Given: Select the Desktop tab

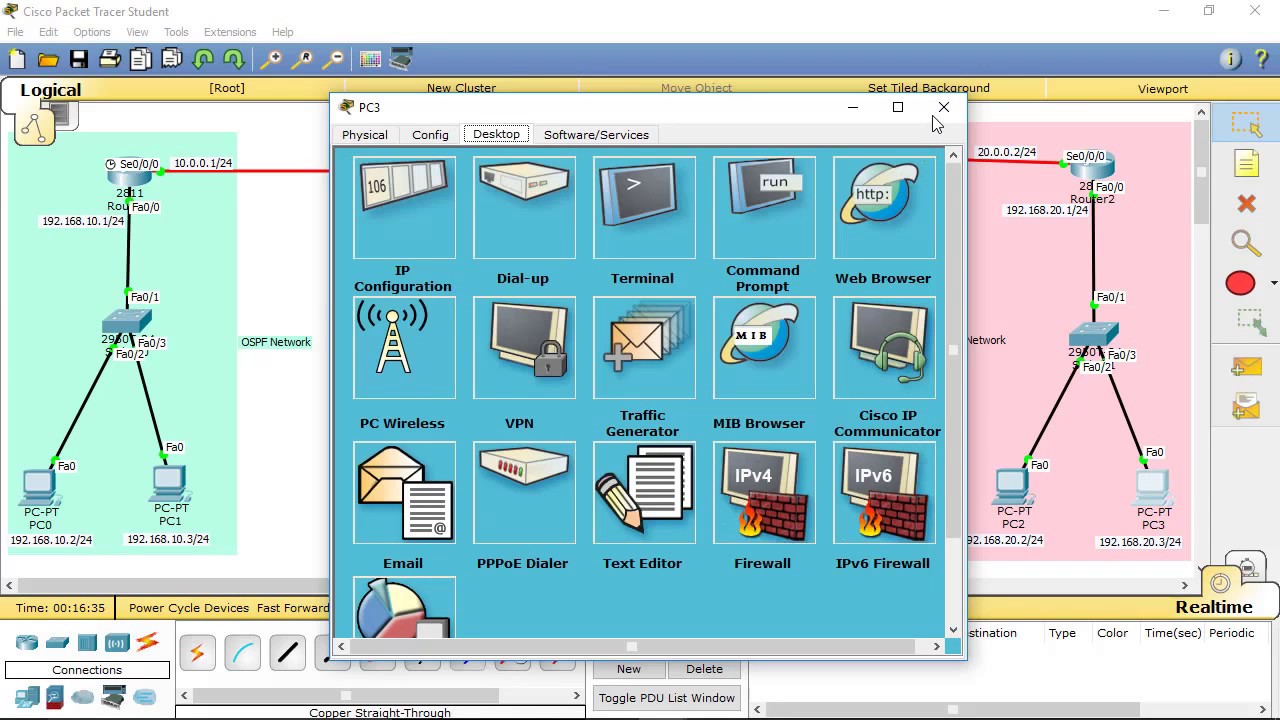Looking at the screenshot, I should click(496, 134).
